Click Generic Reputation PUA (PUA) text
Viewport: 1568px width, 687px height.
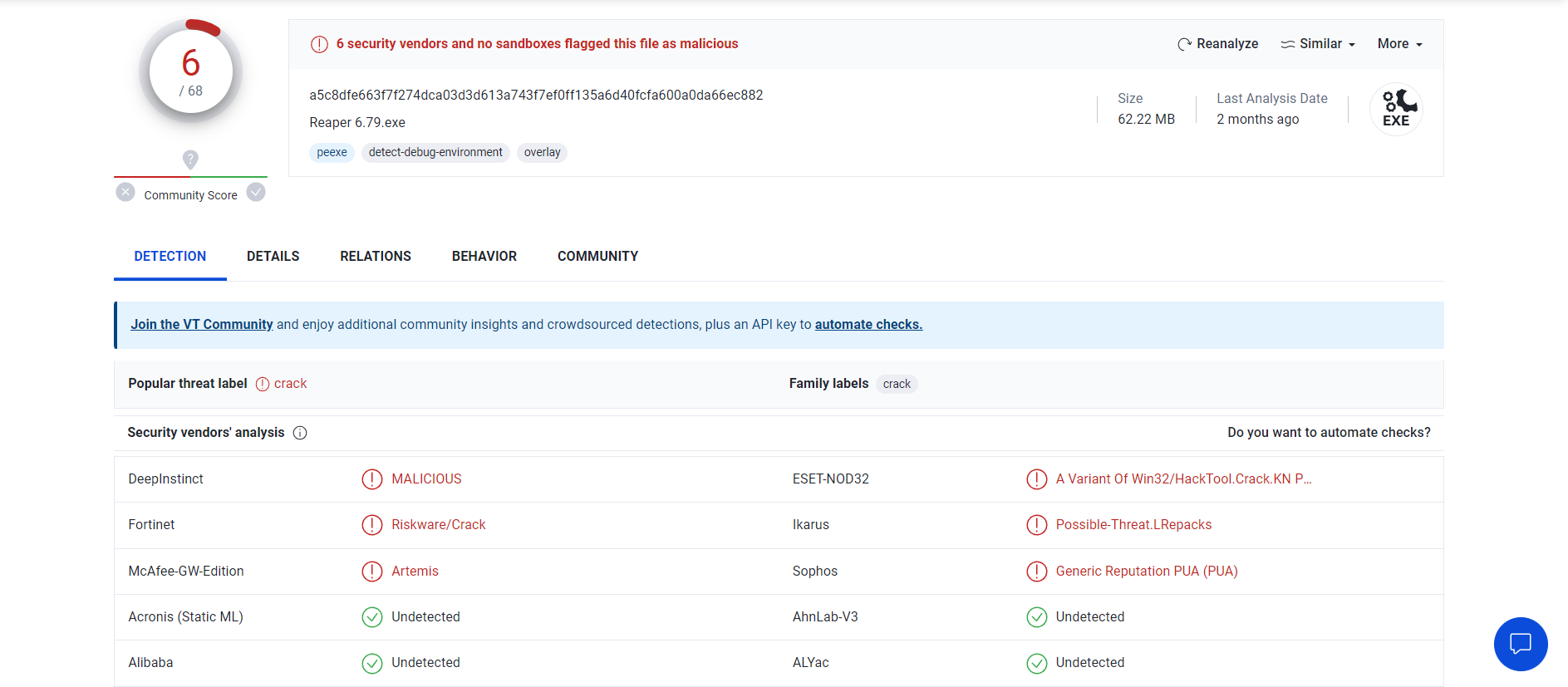pos(1147,572)
